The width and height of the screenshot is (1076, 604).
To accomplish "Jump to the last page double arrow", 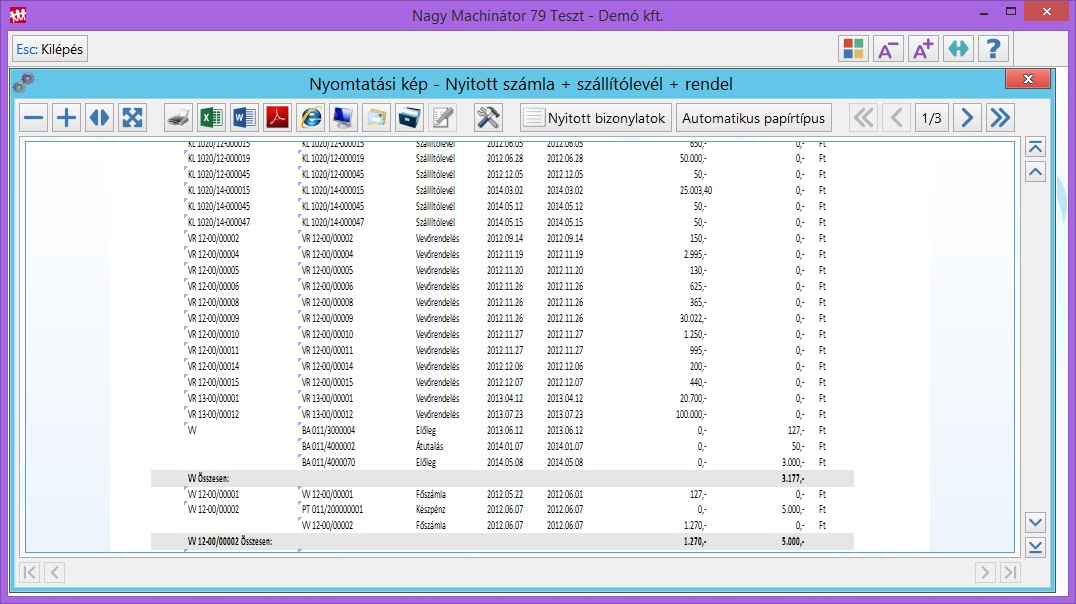I will [x=999, y=118].
